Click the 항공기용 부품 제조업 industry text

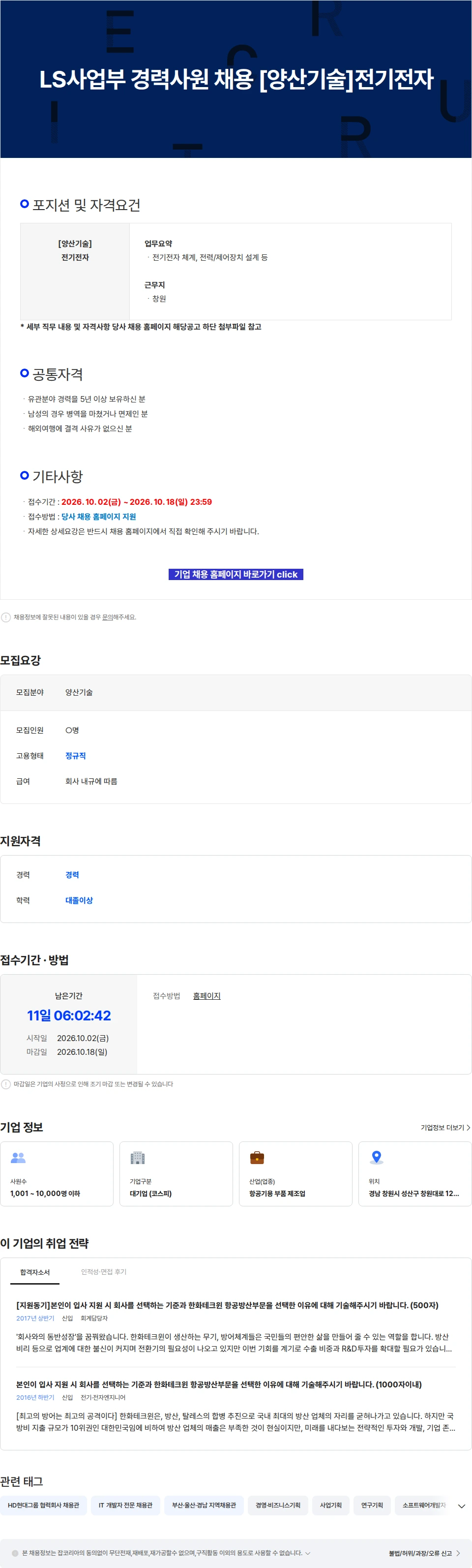277,1194
